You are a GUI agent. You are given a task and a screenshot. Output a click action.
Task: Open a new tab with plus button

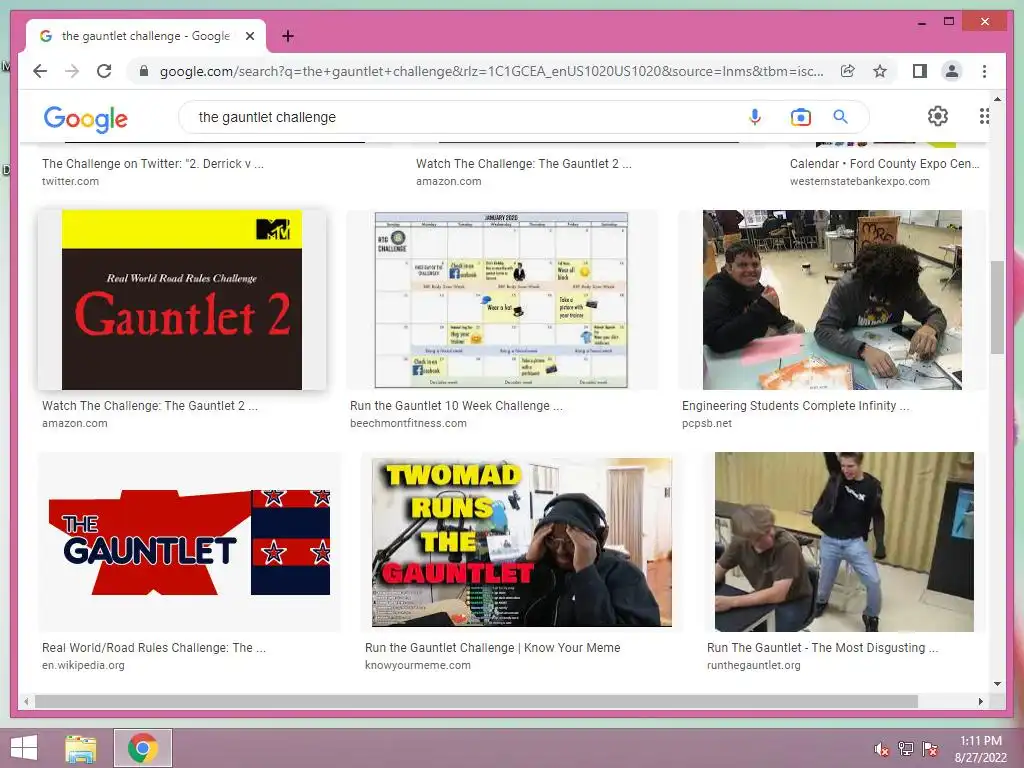288,36
